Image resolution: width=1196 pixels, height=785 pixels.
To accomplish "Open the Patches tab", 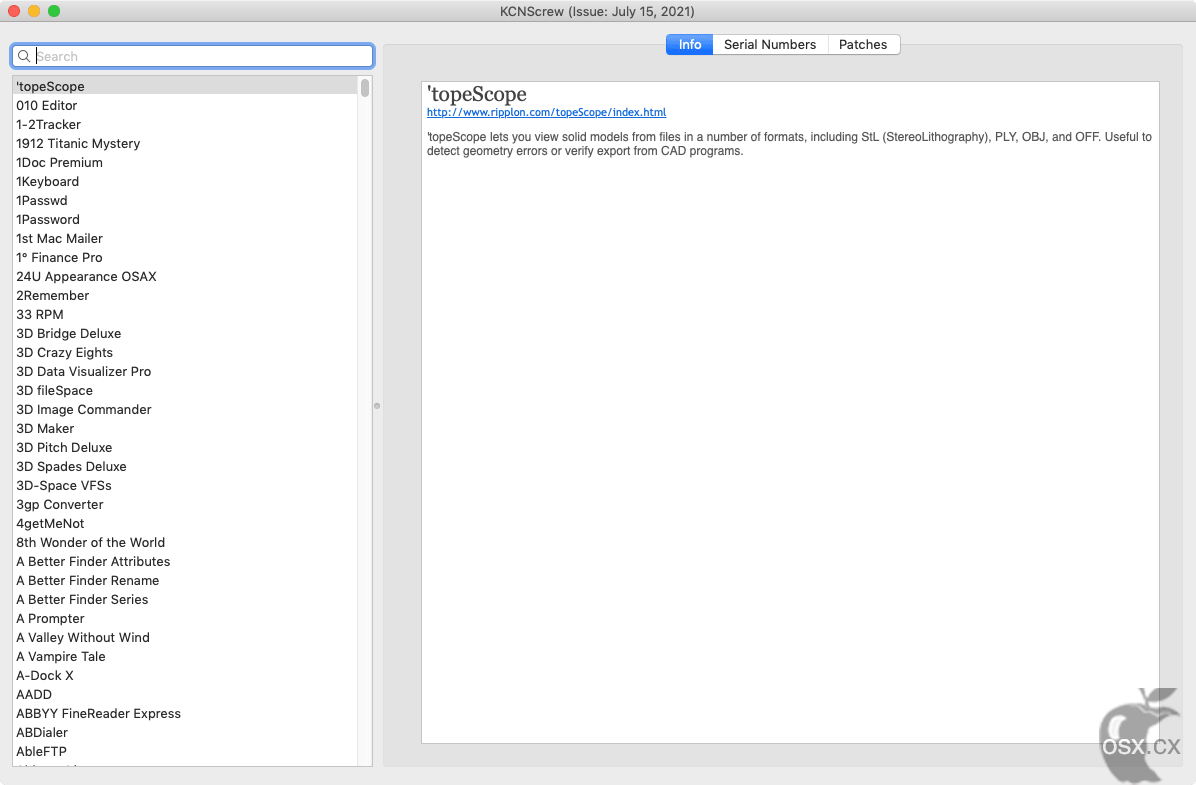I will (863, 44).
